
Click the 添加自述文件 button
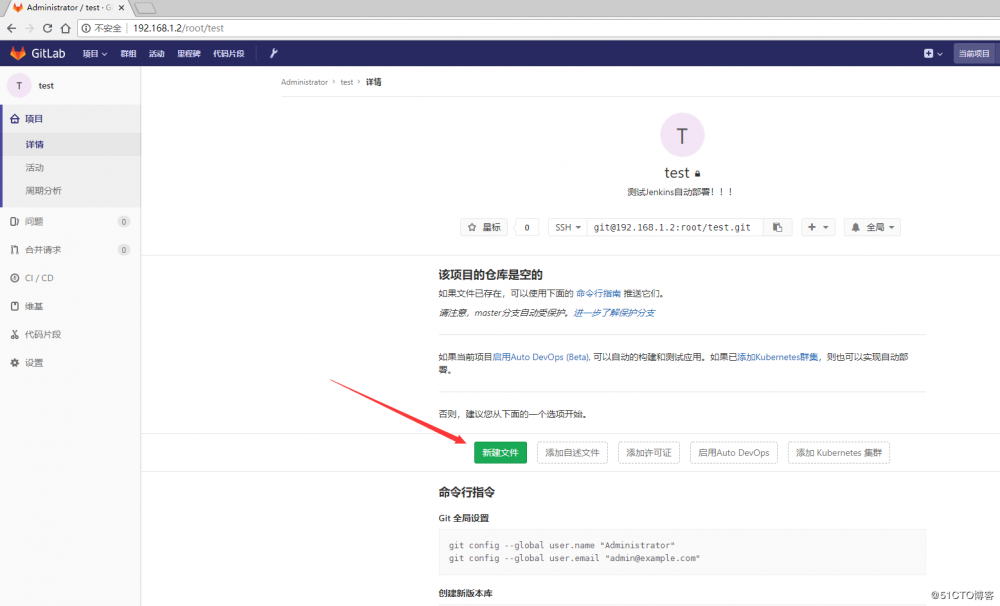pyautogui.click(x=572, y=452)
